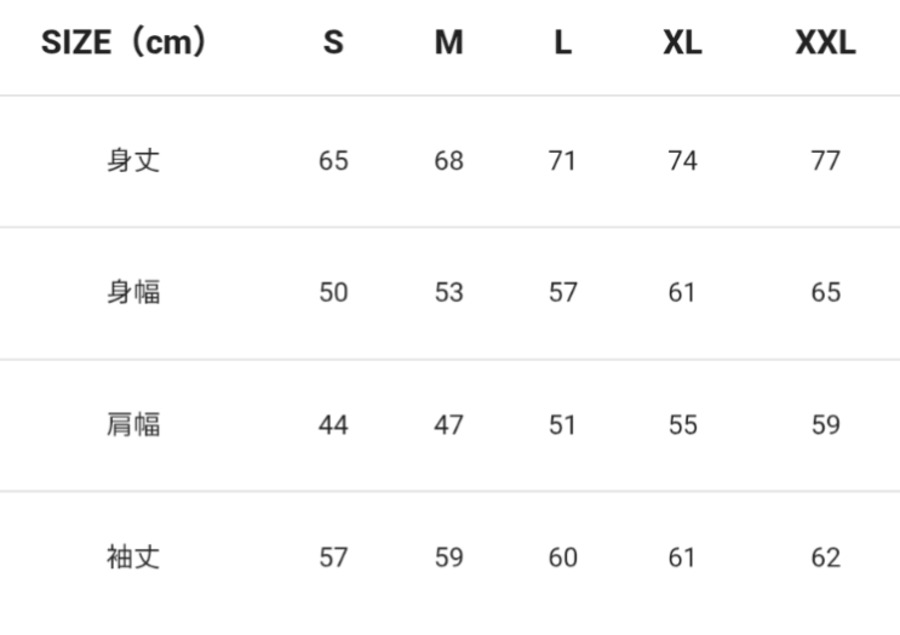
Task: Click the 肩幅 value 51 for size L
Action: point(563,426)
